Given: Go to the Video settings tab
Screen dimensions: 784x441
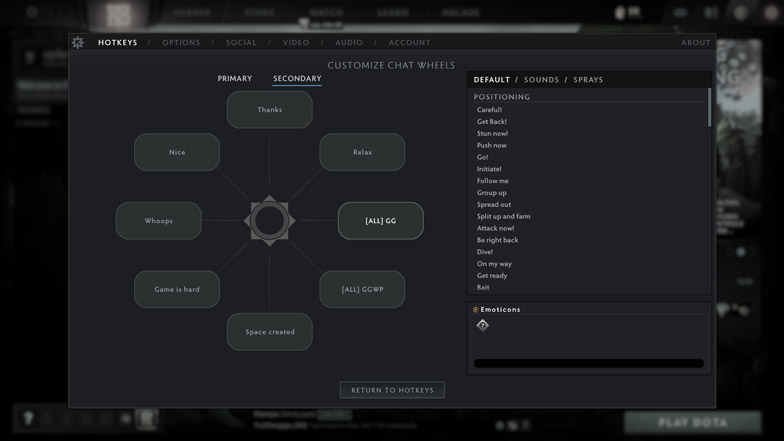Looking at the screenshot, I should tap(296, 42).
